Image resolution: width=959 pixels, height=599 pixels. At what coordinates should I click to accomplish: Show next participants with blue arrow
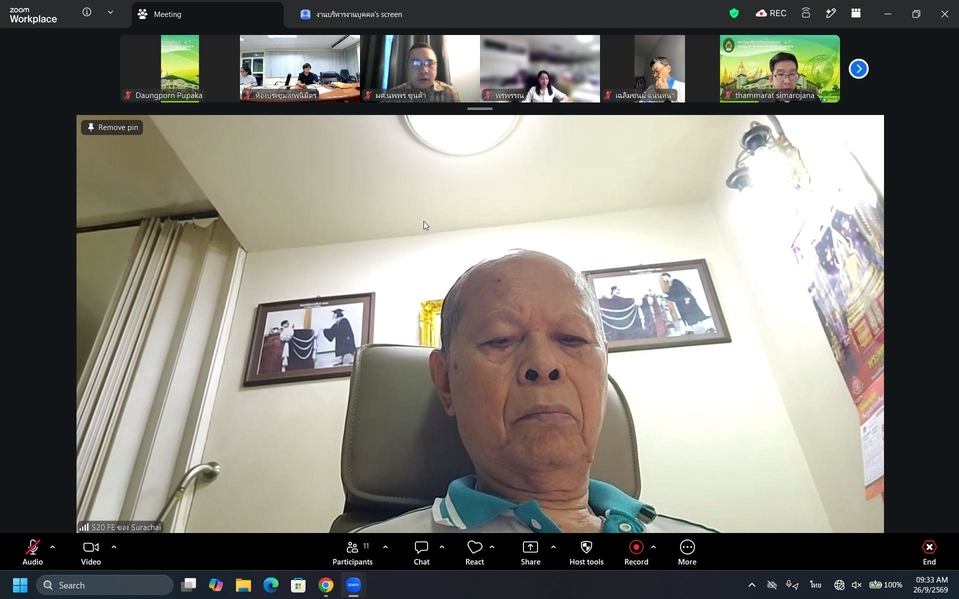(x=859, y=69)
